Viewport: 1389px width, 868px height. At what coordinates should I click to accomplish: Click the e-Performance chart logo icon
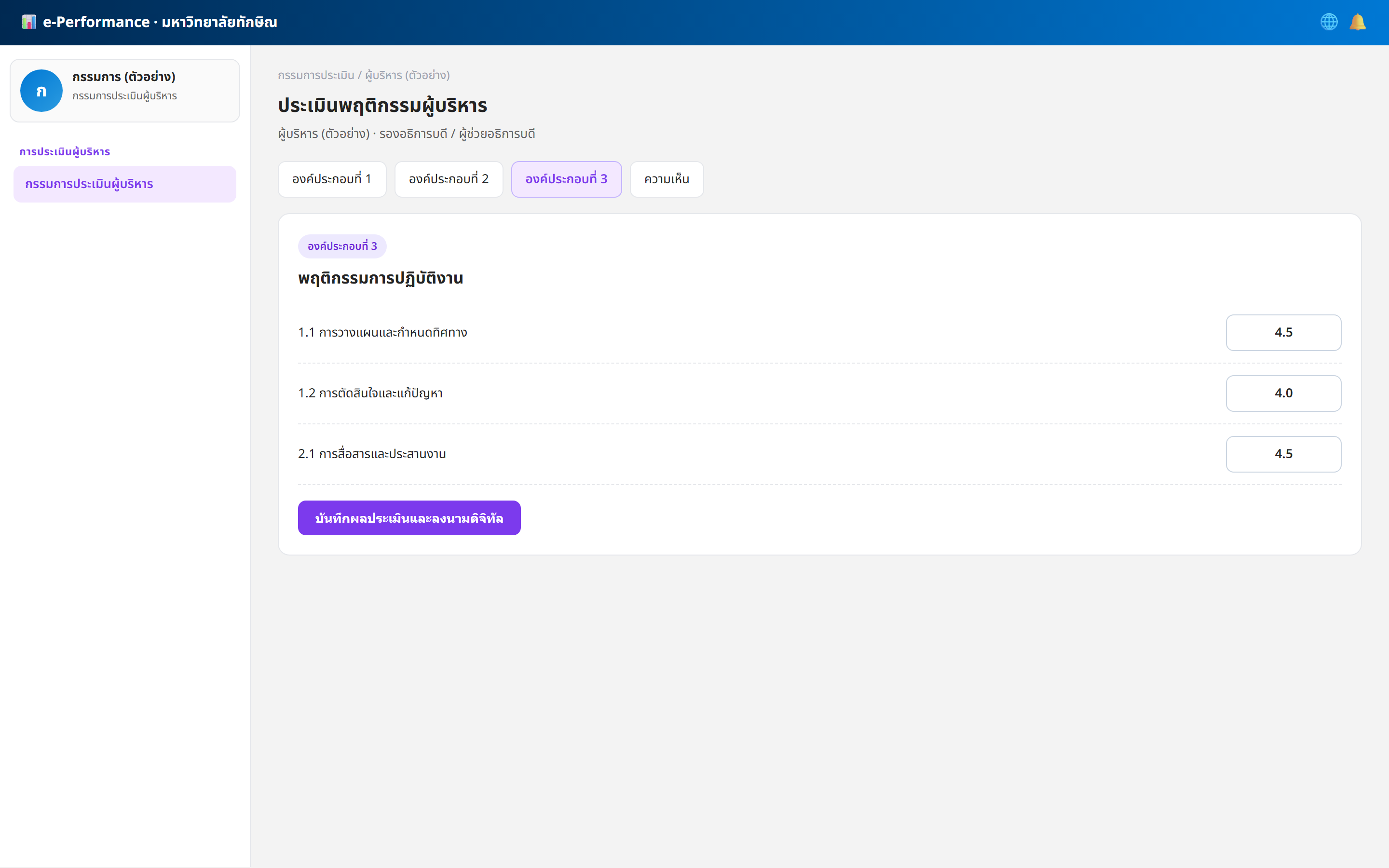click(29, 22)
